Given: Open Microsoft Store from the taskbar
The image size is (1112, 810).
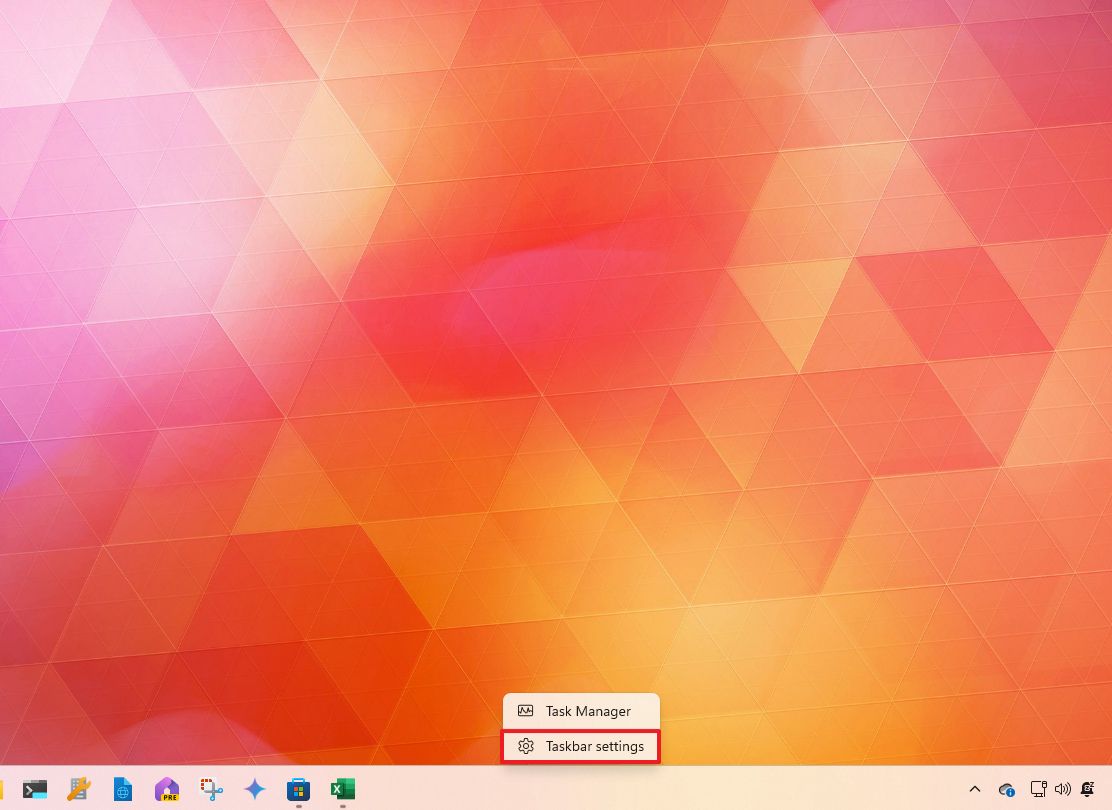Looking at the screenshot, I should [x=298, y=790].
